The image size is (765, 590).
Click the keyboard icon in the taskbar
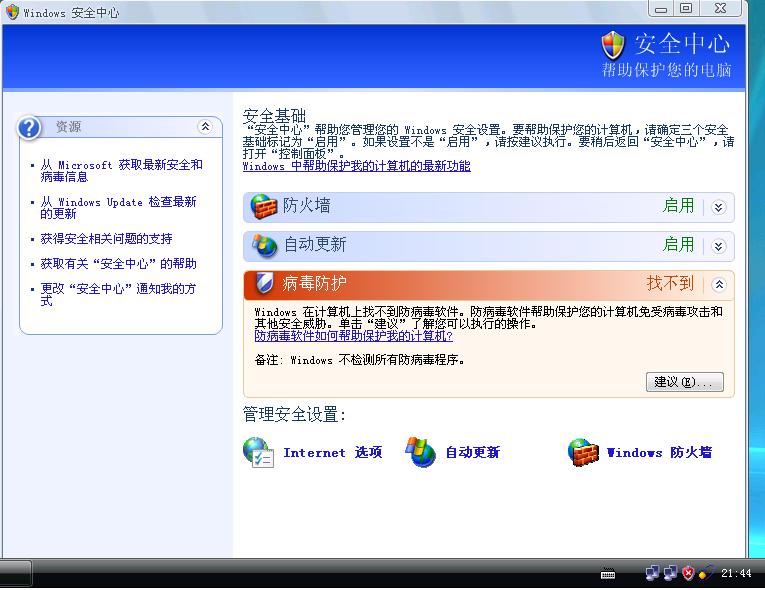click(608, 573)
